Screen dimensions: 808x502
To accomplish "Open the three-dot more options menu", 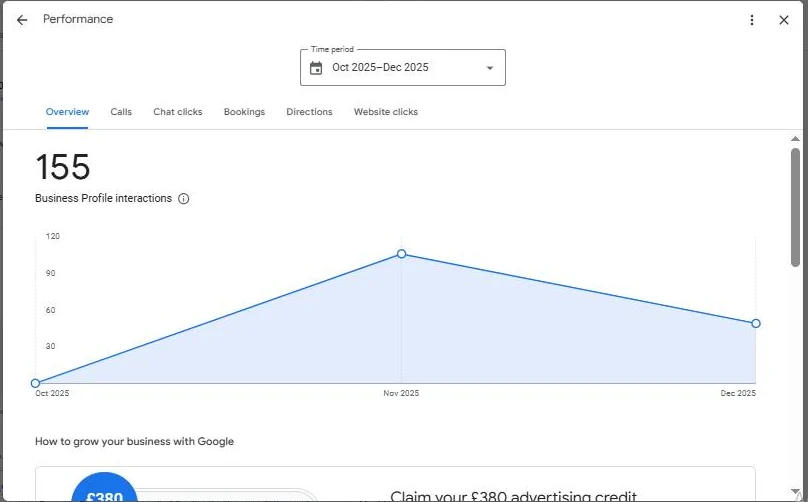I will [752, 20].
